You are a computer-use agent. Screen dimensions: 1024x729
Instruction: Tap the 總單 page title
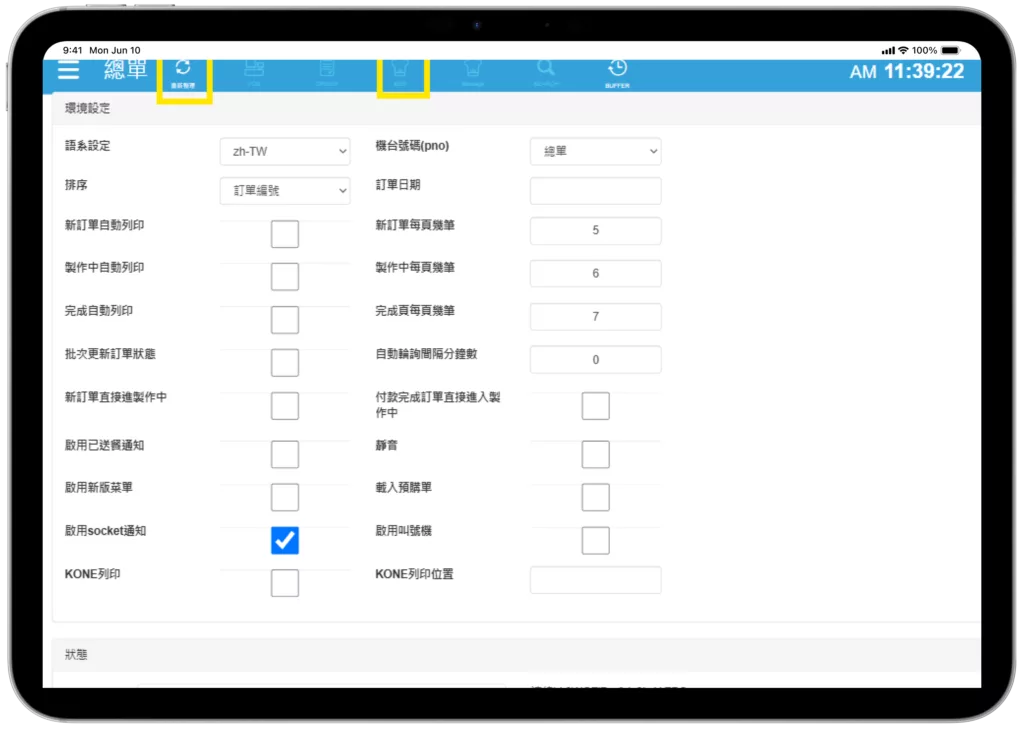point(125,69)
